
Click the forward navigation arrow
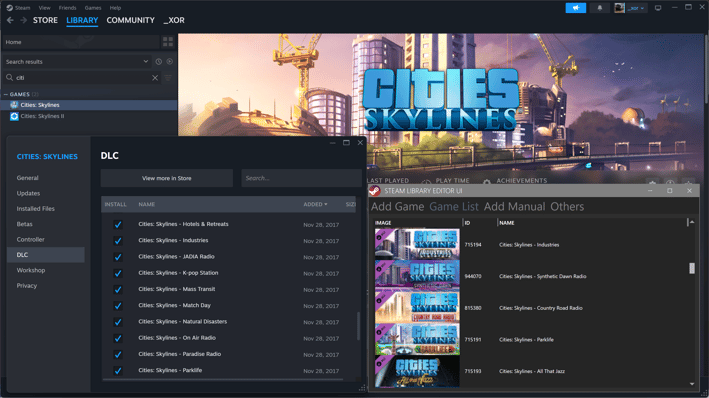tap(24, 20)
